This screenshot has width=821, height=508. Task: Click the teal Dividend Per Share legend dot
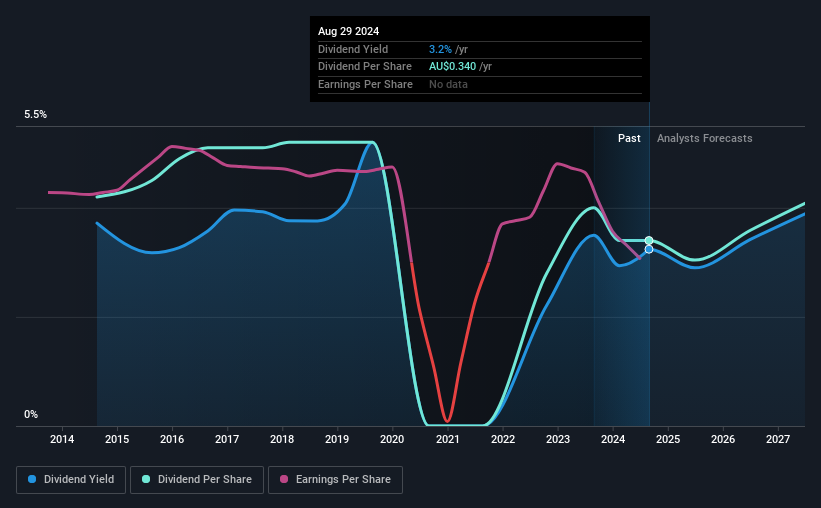(146, 479)
